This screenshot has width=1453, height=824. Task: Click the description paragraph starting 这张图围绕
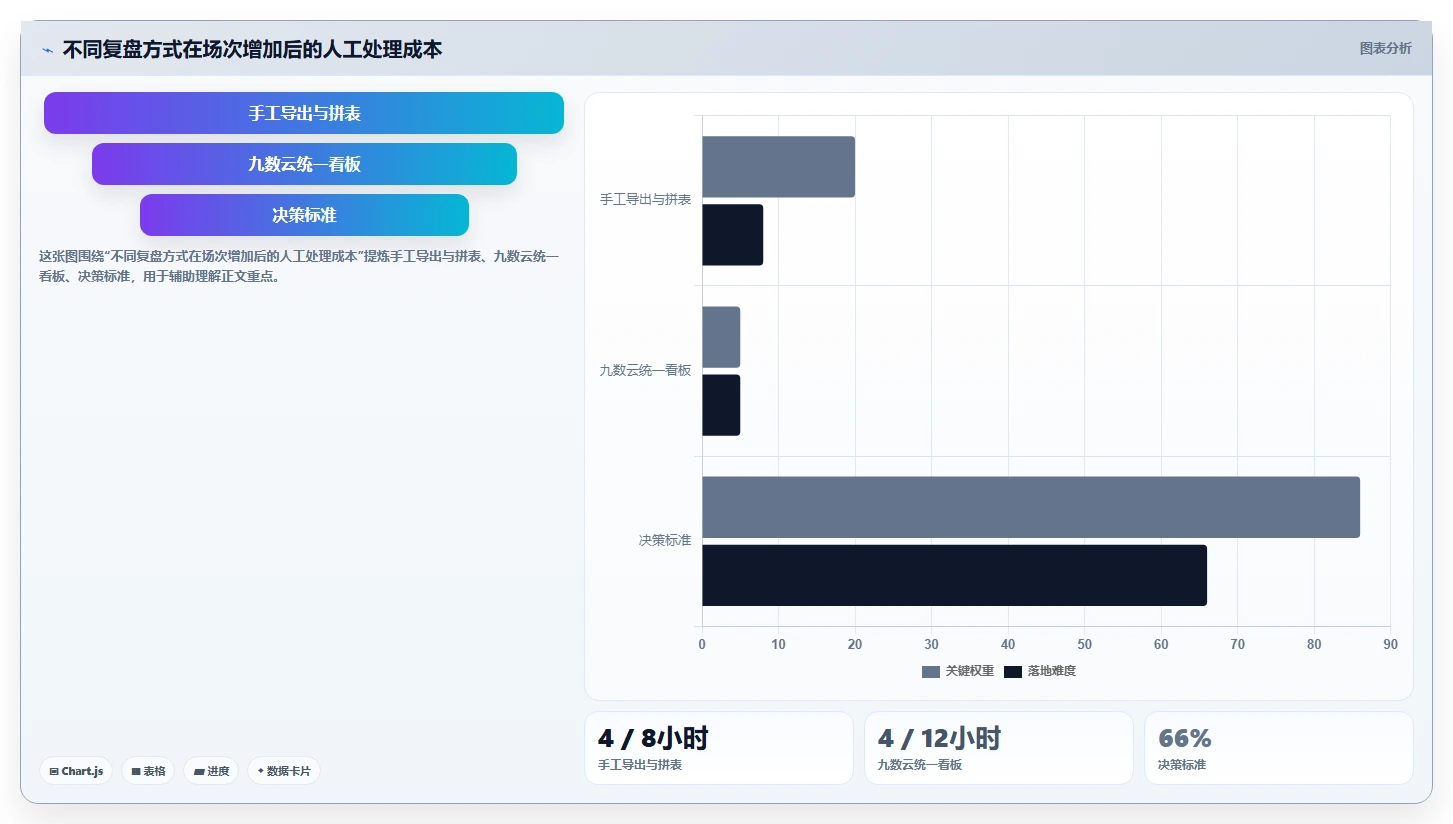299,267
